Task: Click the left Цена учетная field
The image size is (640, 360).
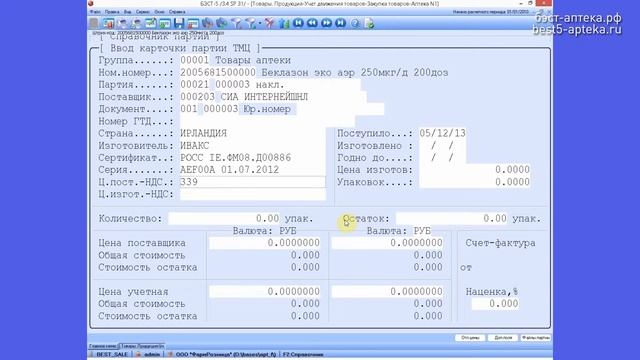Action: click(x=265, y=291)
